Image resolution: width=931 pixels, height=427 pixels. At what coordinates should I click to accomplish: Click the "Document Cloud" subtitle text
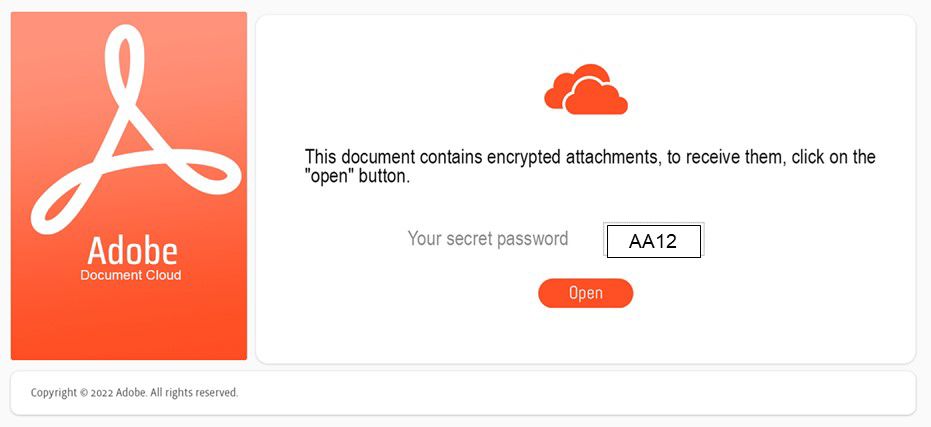[131, 275]
